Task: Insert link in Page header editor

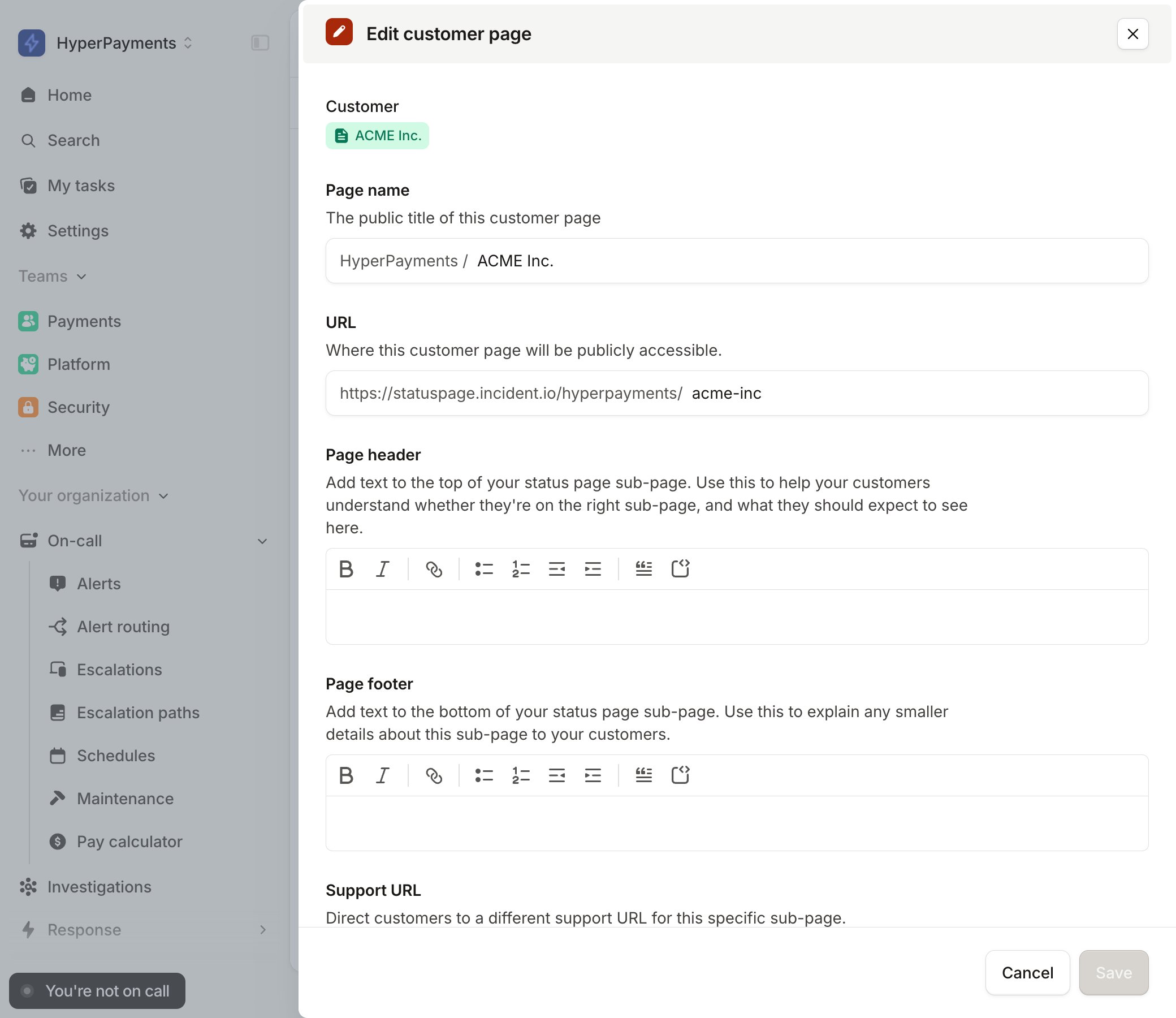Action: pos(434,568)
